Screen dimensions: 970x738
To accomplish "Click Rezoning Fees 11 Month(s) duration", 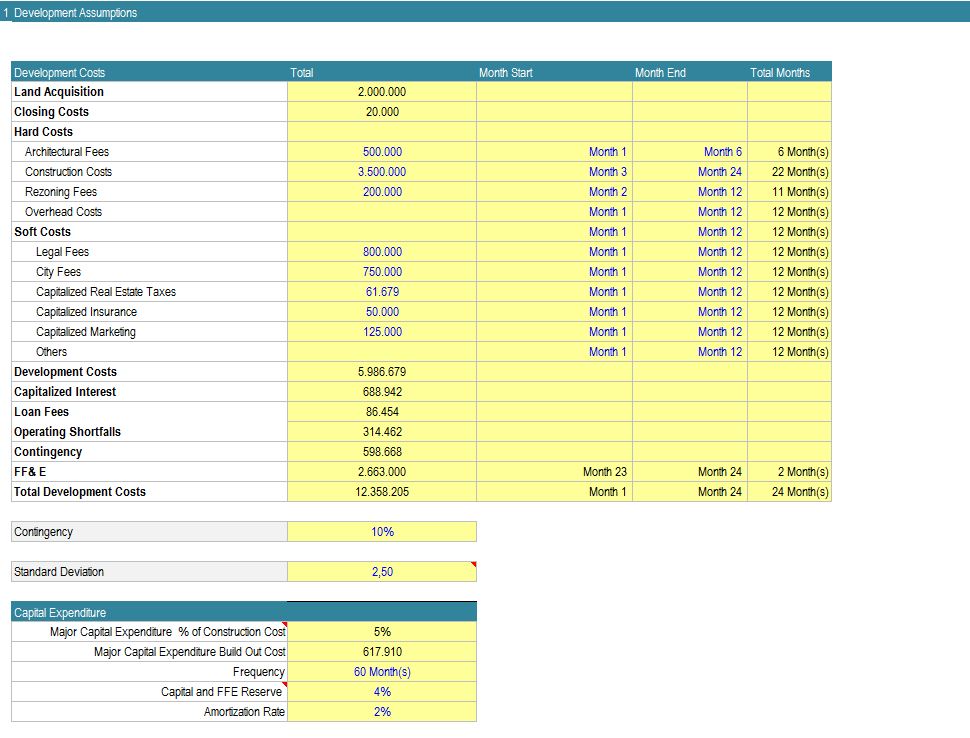I will [789, 192].
